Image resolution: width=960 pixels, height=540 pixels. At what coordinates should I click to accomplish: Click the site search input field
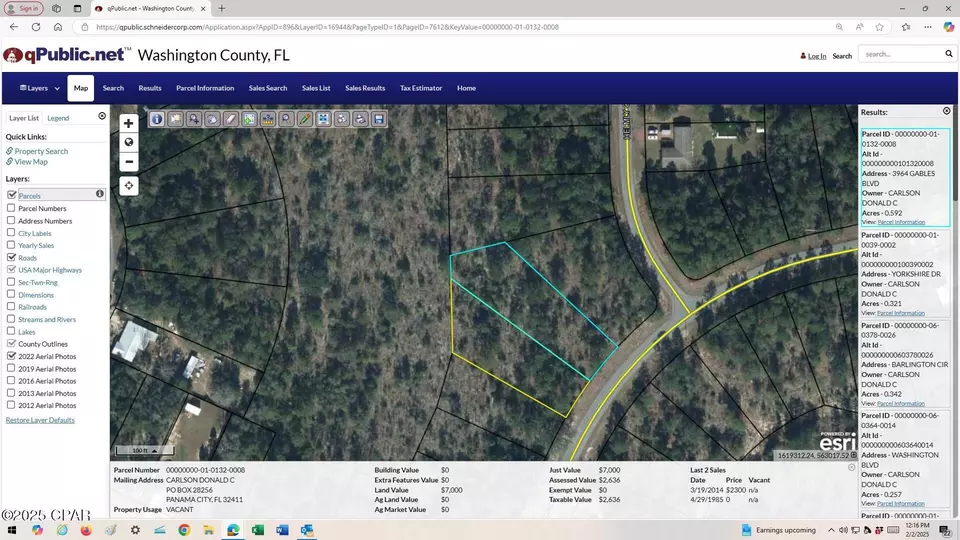coord(902,54)
